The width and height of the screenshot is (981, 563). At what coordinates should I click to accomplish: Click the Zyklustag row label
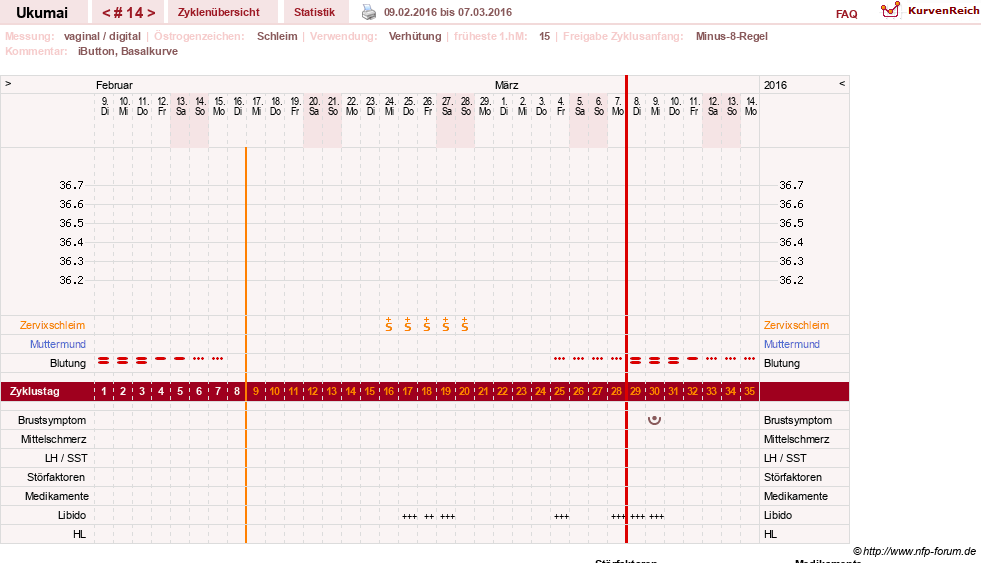[34, 391]
